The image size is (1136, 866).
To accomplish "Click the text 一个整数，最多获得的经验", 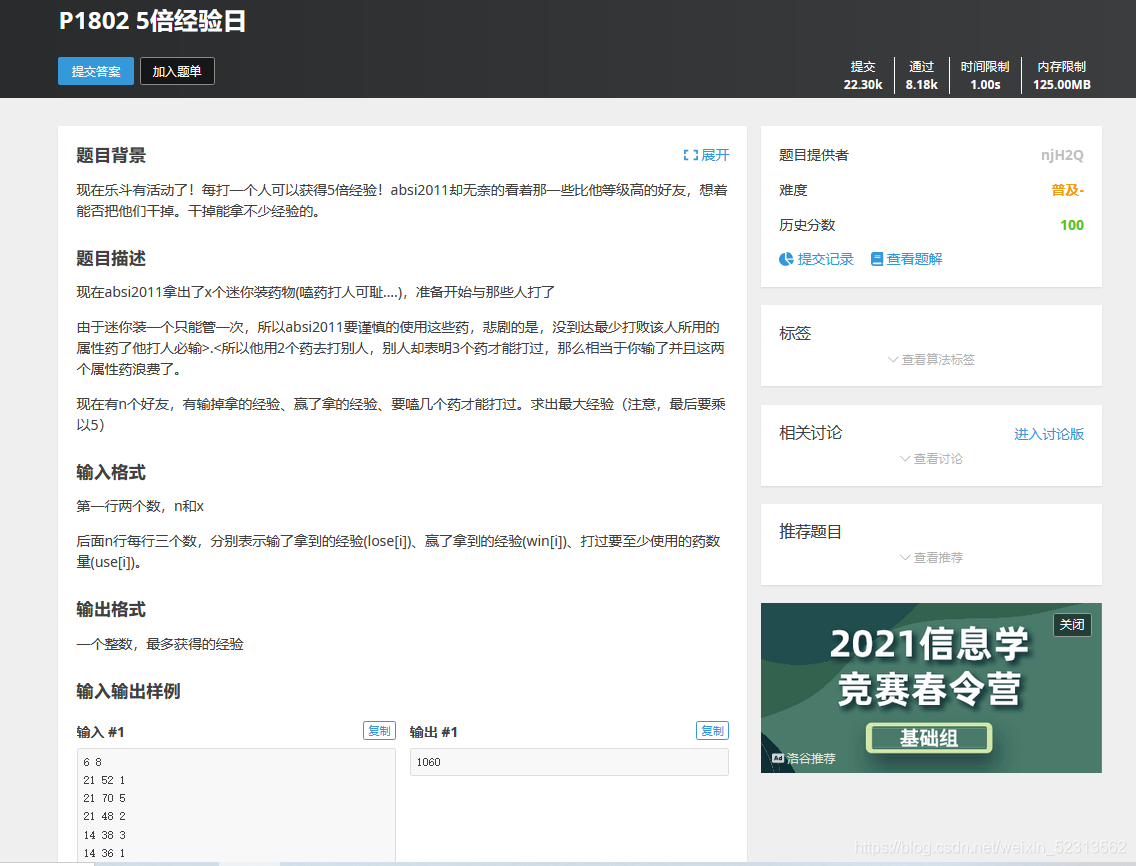I will click(x=160, y=644).
